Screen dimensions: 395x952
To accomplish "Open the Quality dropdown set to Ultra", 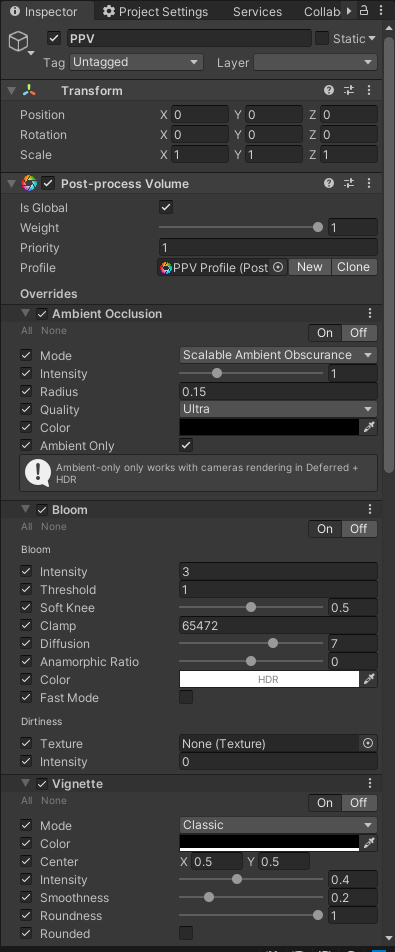I will 278,409.
